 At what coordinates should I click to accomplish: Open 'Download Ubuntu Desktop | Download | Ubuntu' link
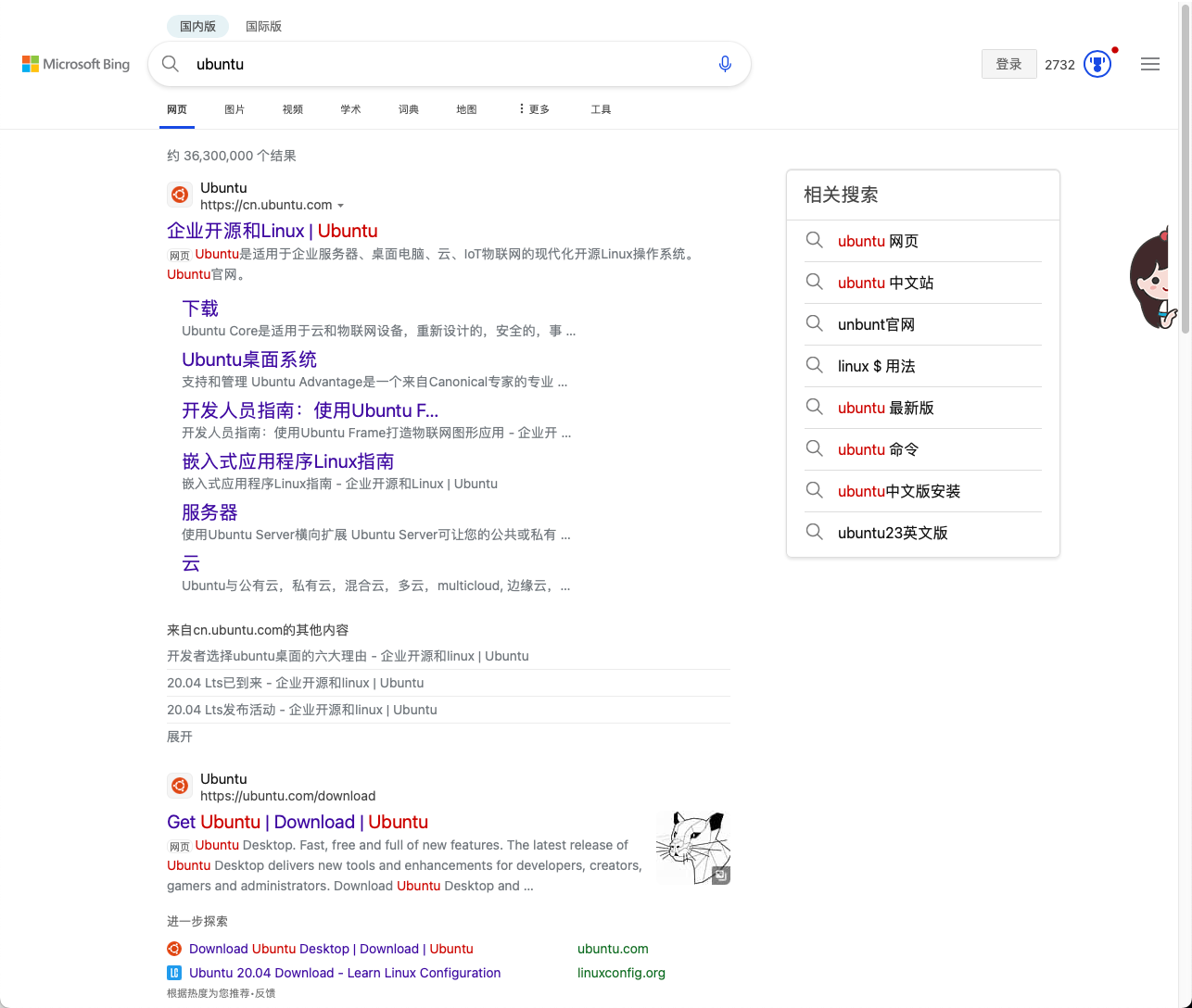331,949
